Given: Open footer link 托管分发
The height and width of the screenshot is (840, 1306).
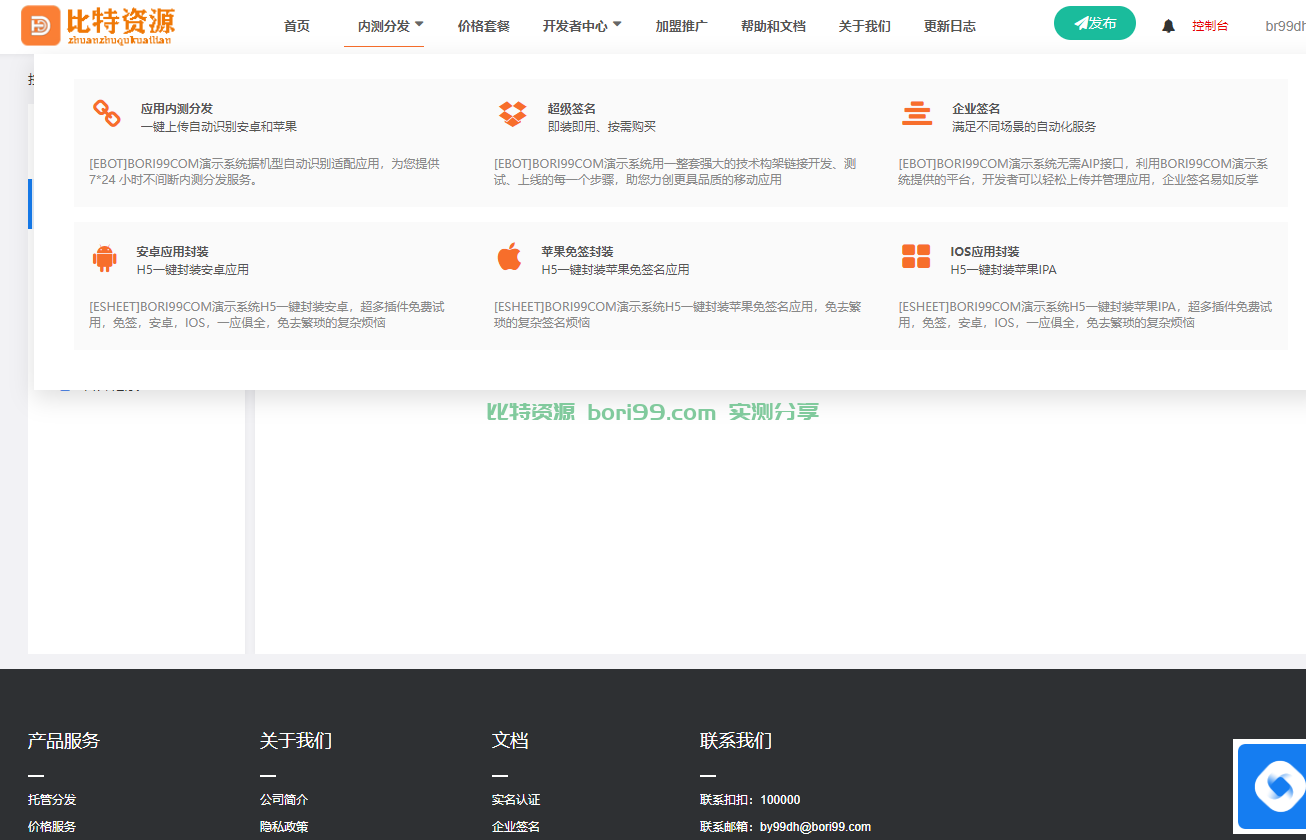Looking at the screenshot, I should click(52, 800).
